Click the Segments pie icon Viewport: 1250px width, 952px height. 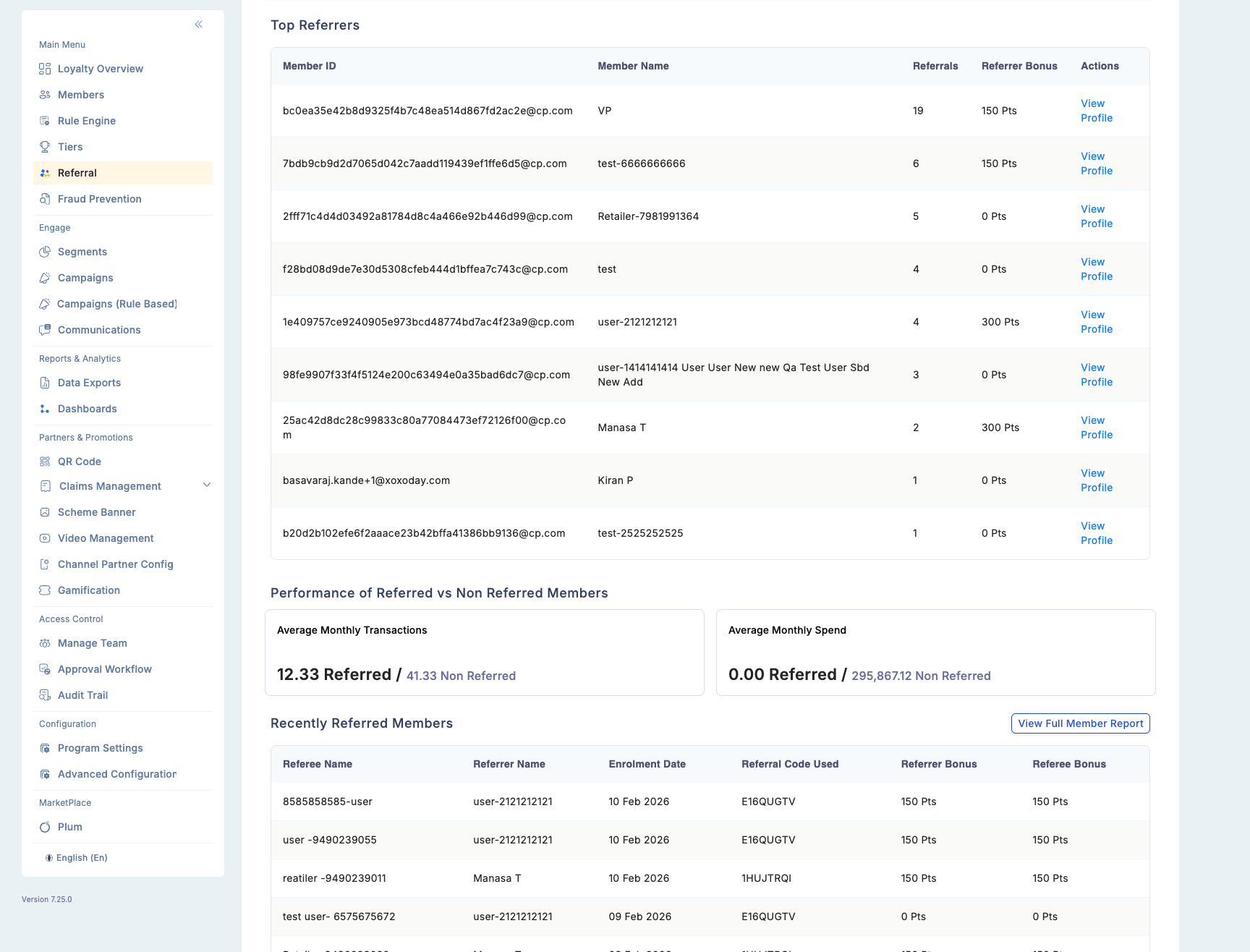click(x=45, y=252)
